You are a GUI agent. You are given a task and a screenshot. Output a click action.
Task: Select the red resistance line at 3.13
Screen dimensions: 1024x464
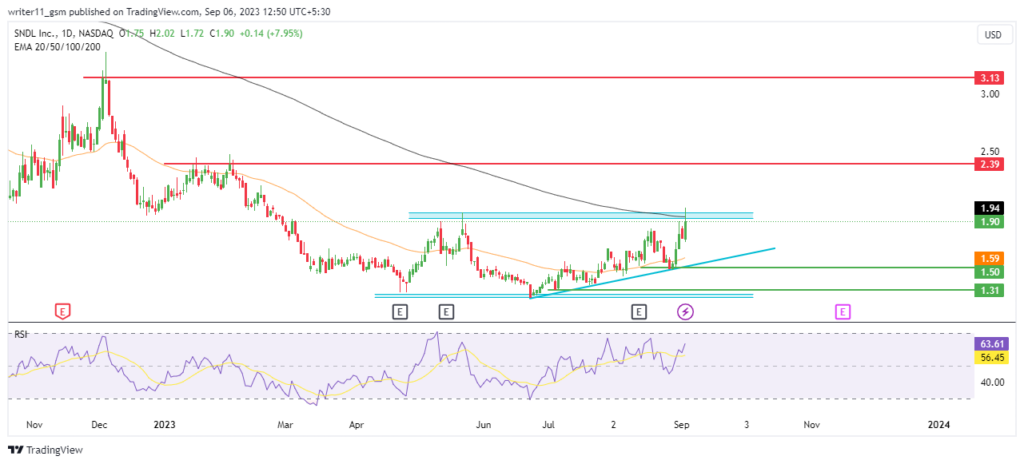click(528, 77)
